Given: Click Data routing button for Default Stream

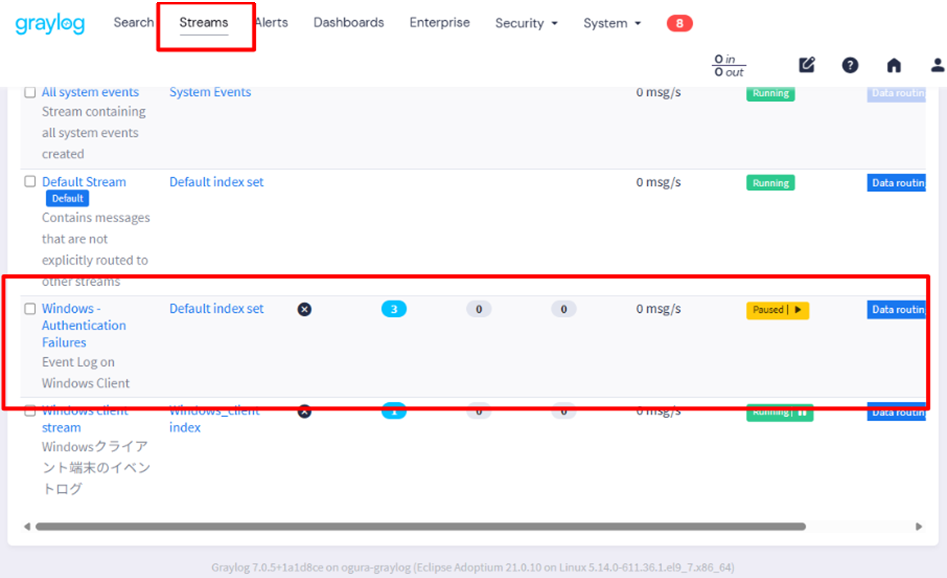Looking at the screenshot, I should tap(896, 182).
